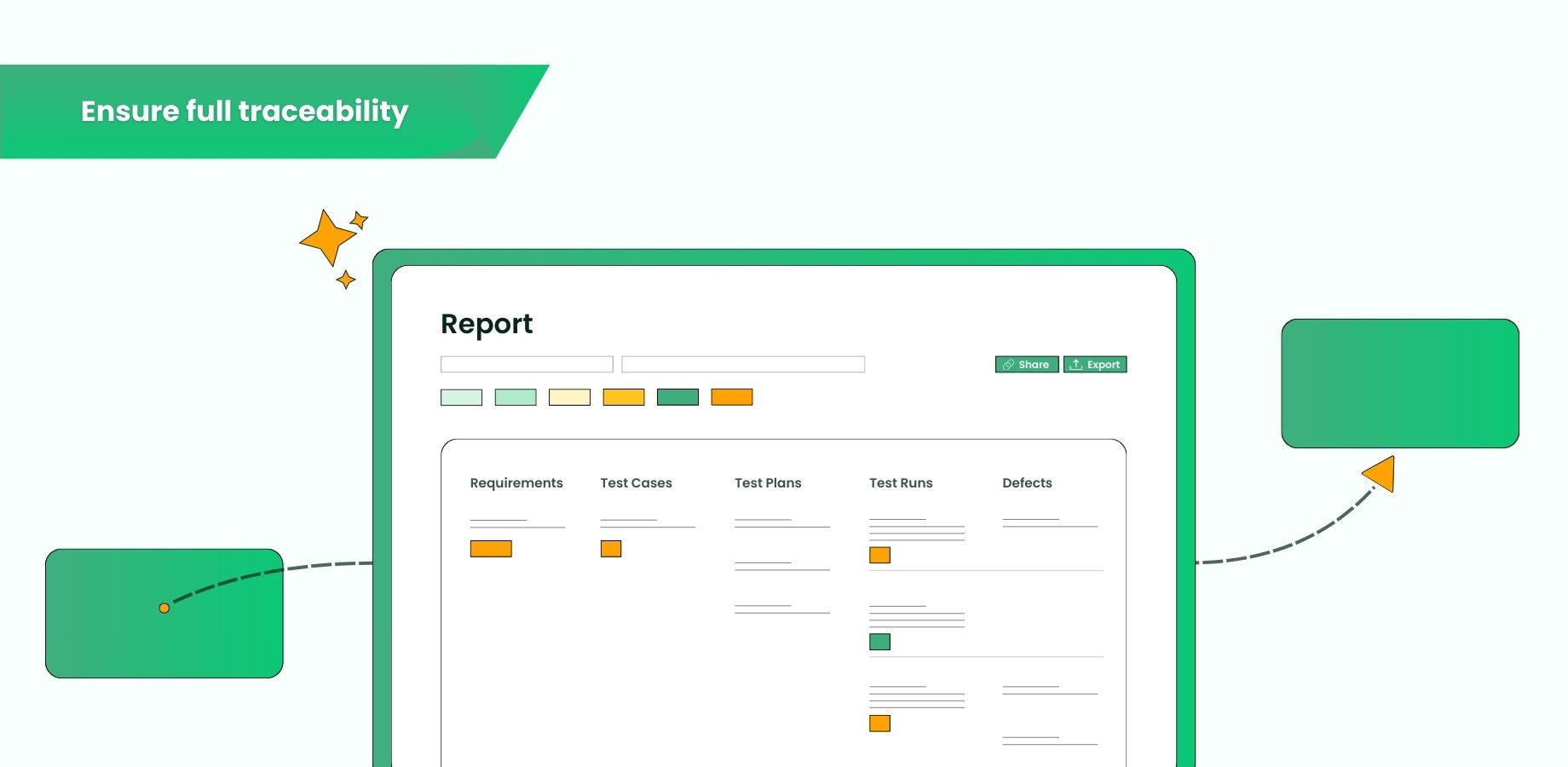Open the left filter field dropdown
1568x767 pixels.
[x=526, y=363]
